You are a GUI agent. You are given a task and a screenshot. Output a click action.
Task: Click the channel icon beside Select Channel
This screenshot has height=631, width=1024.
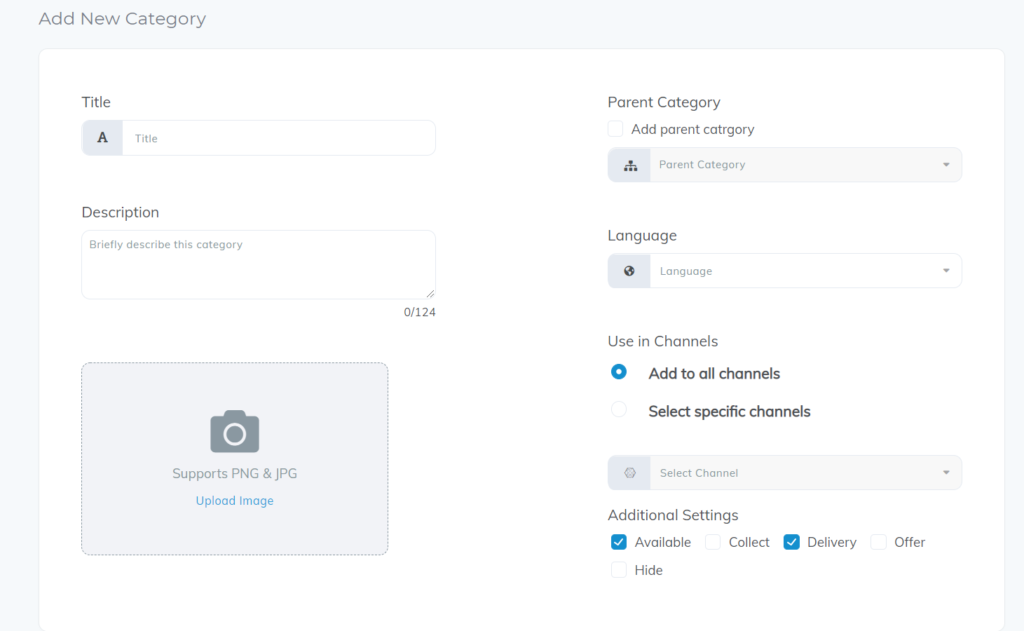[x=630, y=473]
